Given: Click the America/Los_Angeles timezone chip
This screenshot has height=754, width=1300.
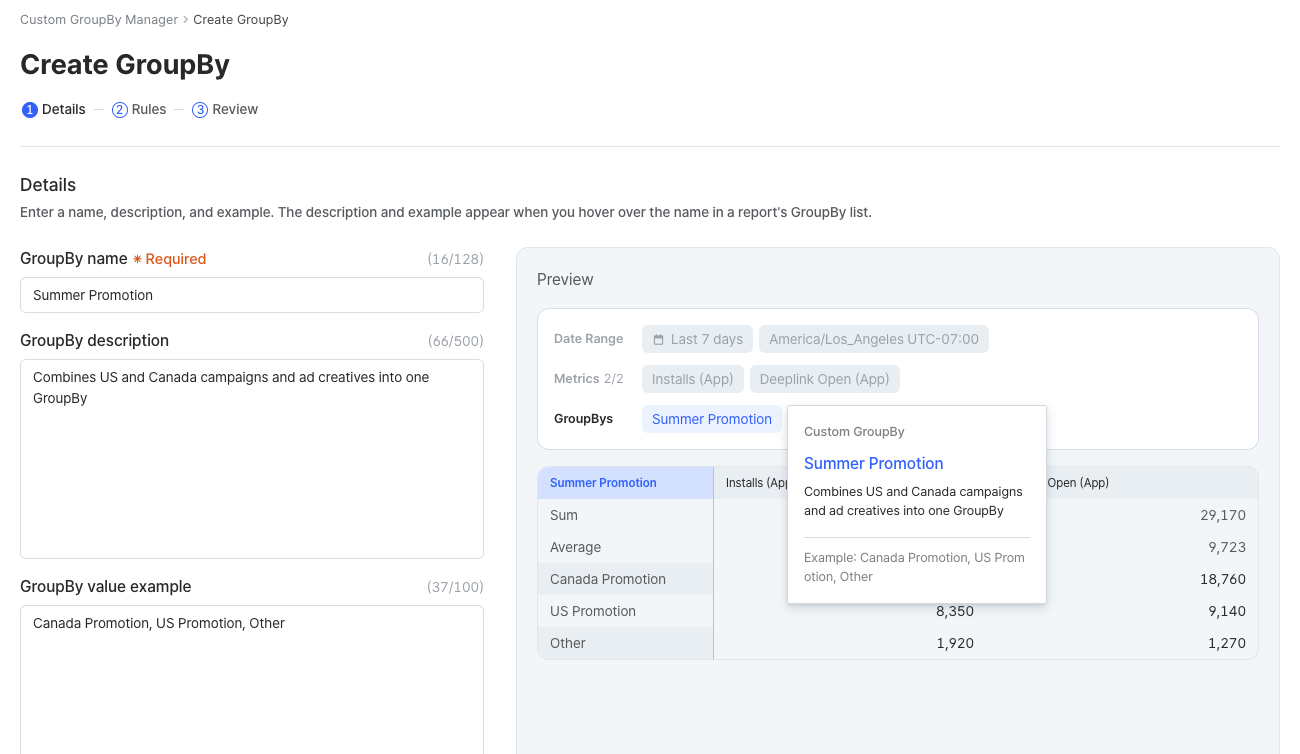Looking at the screenshot, I should 874,339.
